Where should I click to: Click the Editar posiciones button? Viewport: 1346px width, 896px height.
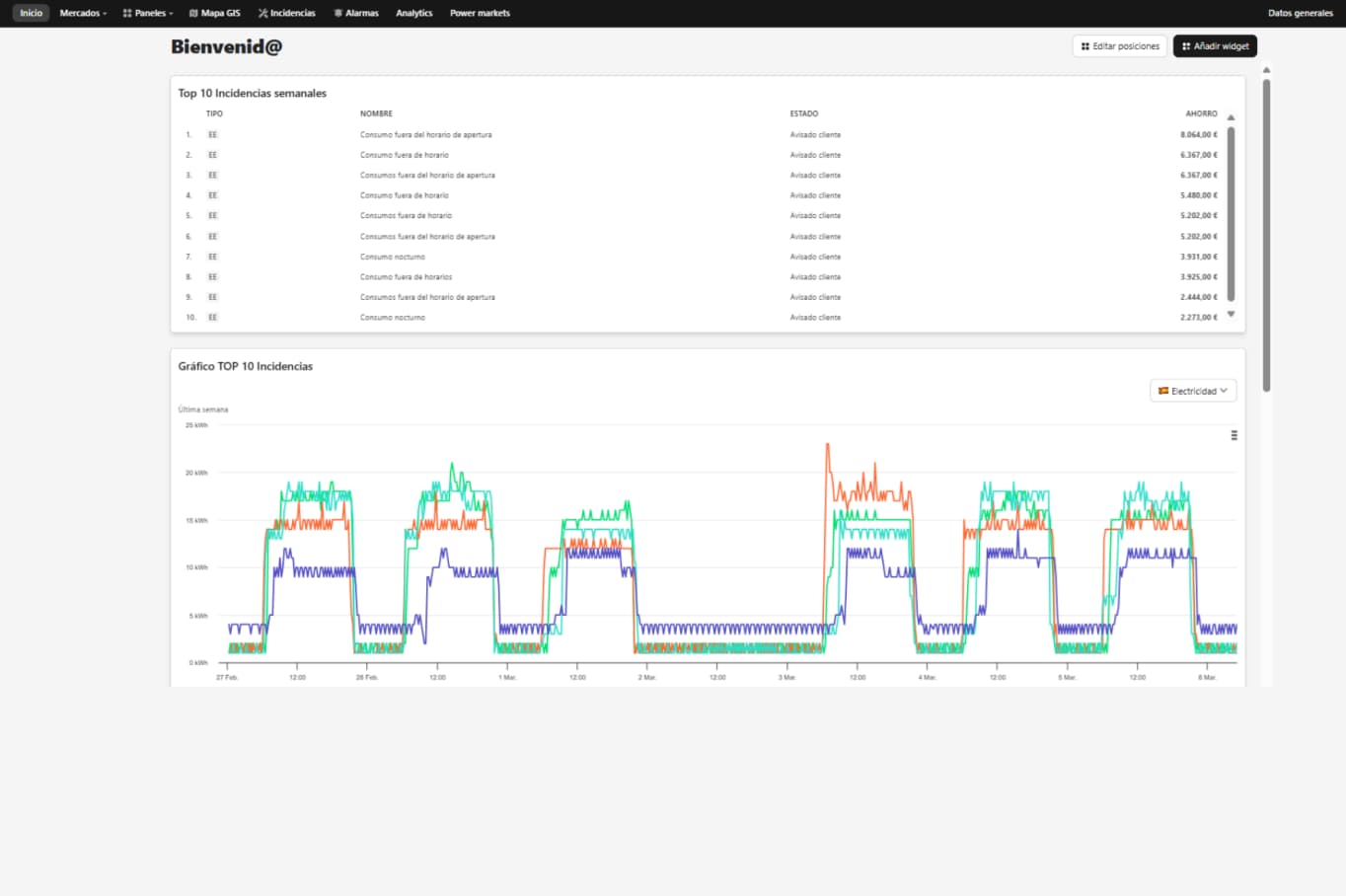pyautogui.click(x=1120, y=46)
